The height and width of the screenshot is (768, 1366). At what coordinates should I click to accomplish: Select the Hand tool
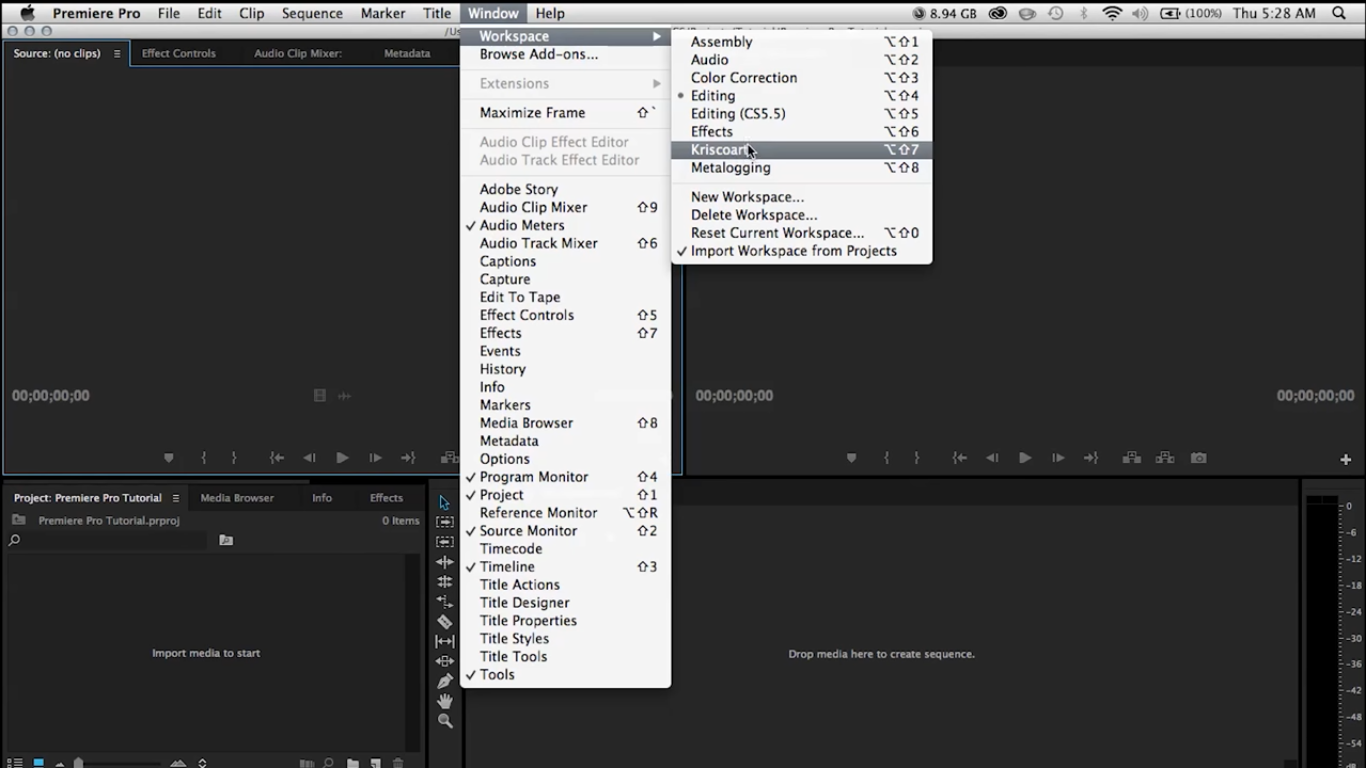445,701
